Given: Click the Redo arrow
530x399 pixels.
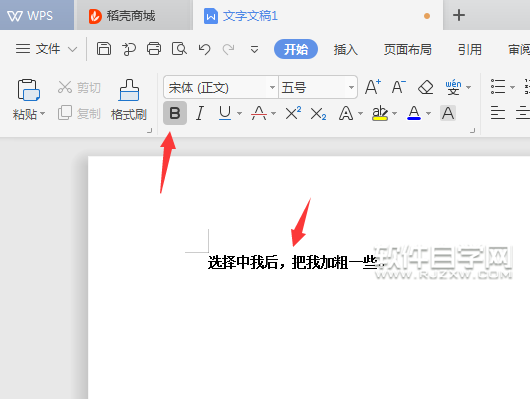Looking at the screenshot, I should click(x=228, y=49).
